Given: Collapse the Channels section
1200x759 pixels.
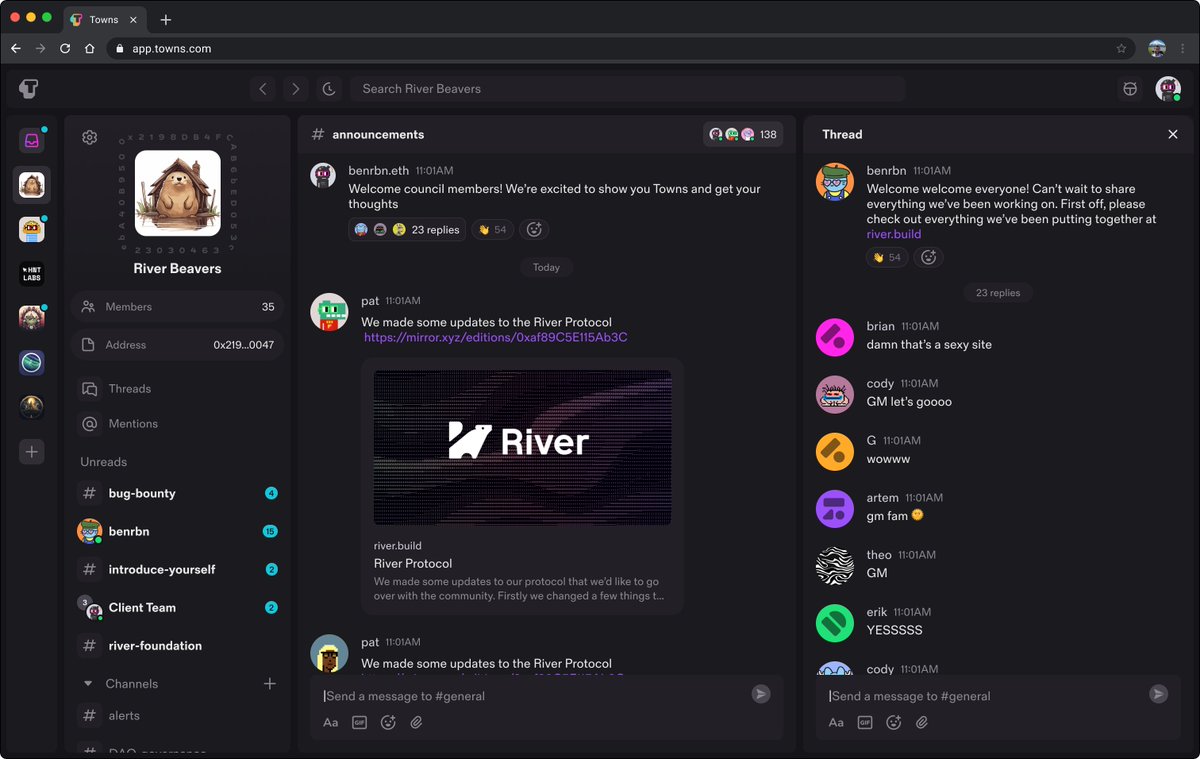Looking at the screenshot, I should (88, 684).
